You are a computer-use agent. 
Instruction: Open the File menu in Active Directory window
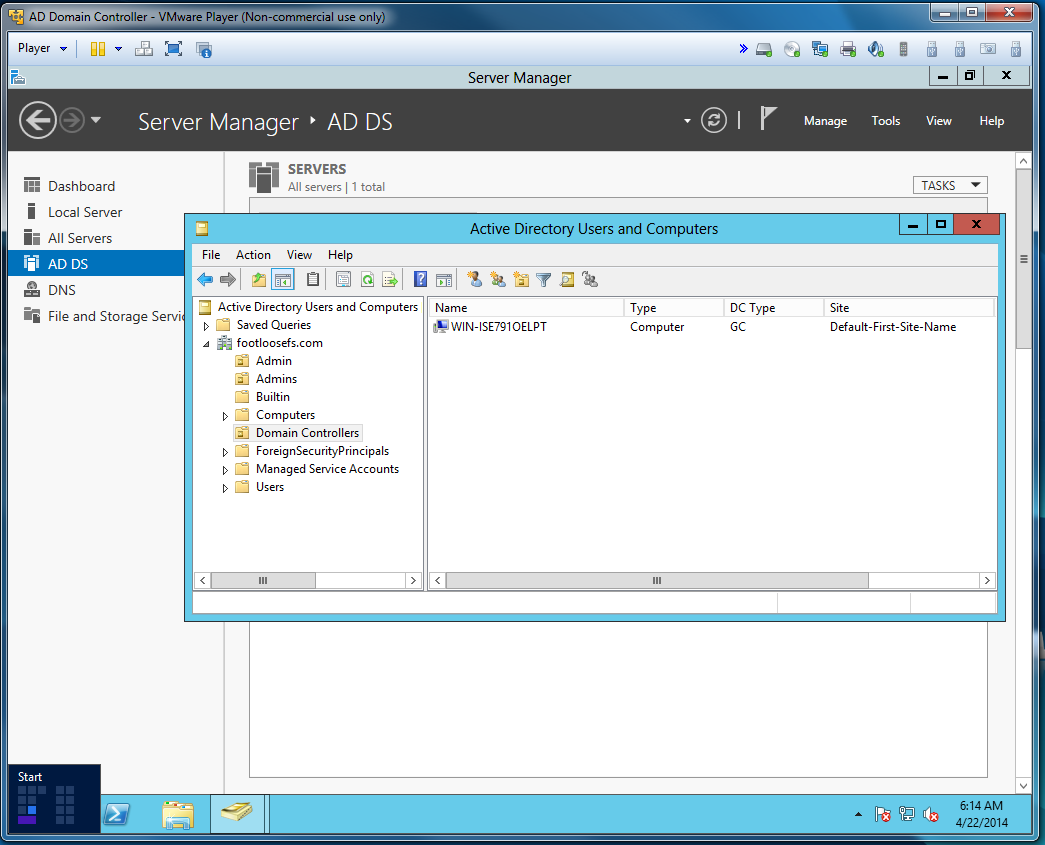211,255
